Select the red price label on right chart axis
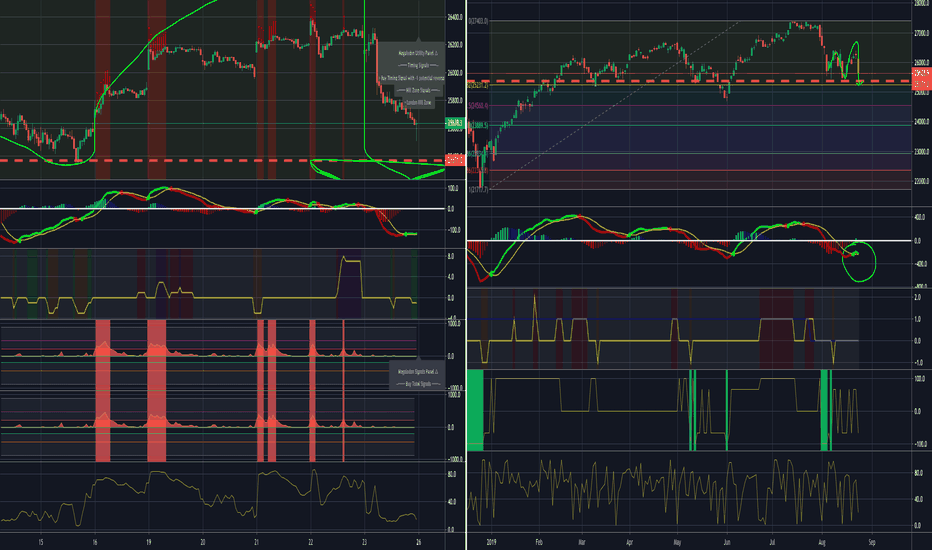The image size is (932, 550). tap(921, 78)
